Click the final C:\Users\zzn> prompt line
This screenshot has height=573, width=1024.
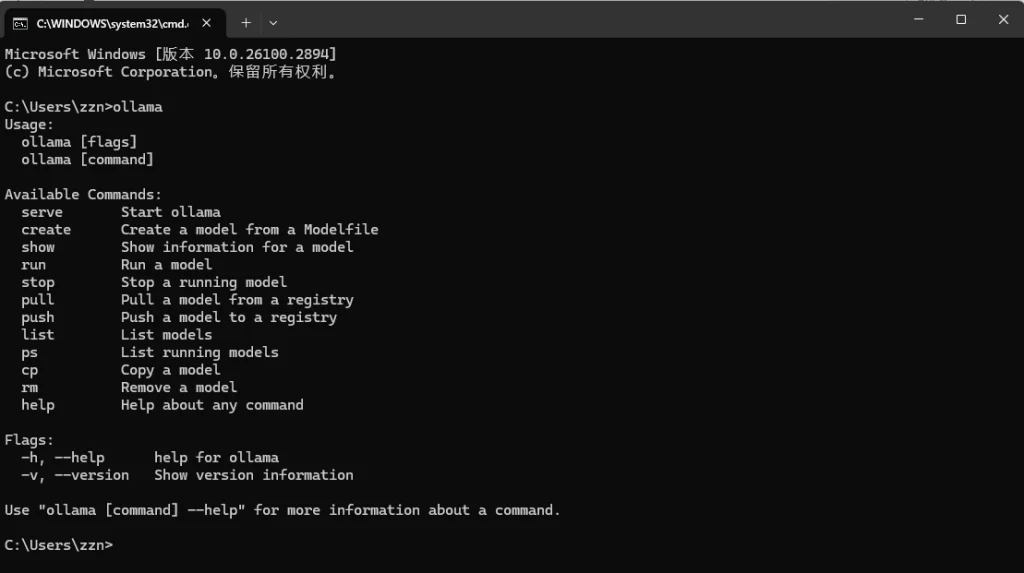click(59, 545)
